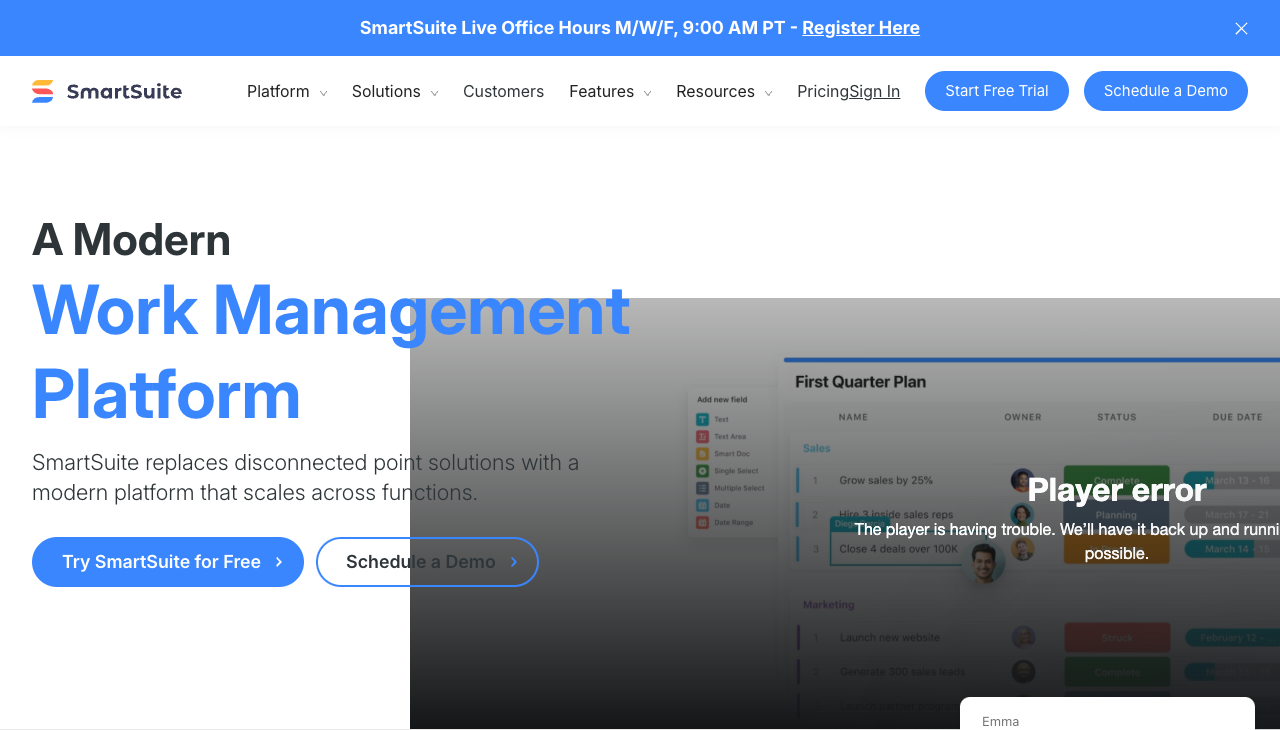Screen dimensions: 1280x730
Task: Expand the Solutions dropdown chevron
Action: (434, 93)
